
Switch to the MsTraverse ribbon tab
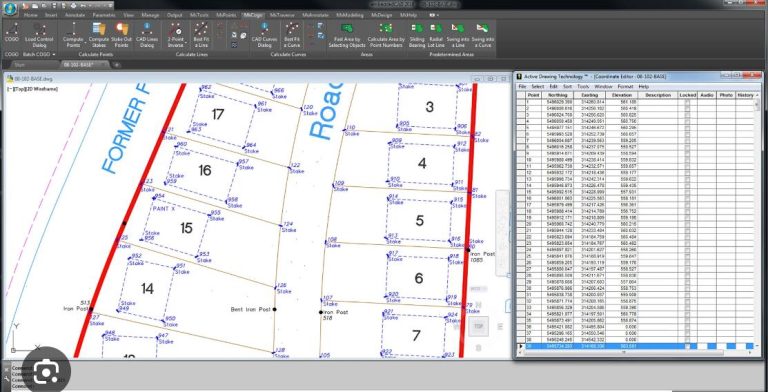(283, 15)
